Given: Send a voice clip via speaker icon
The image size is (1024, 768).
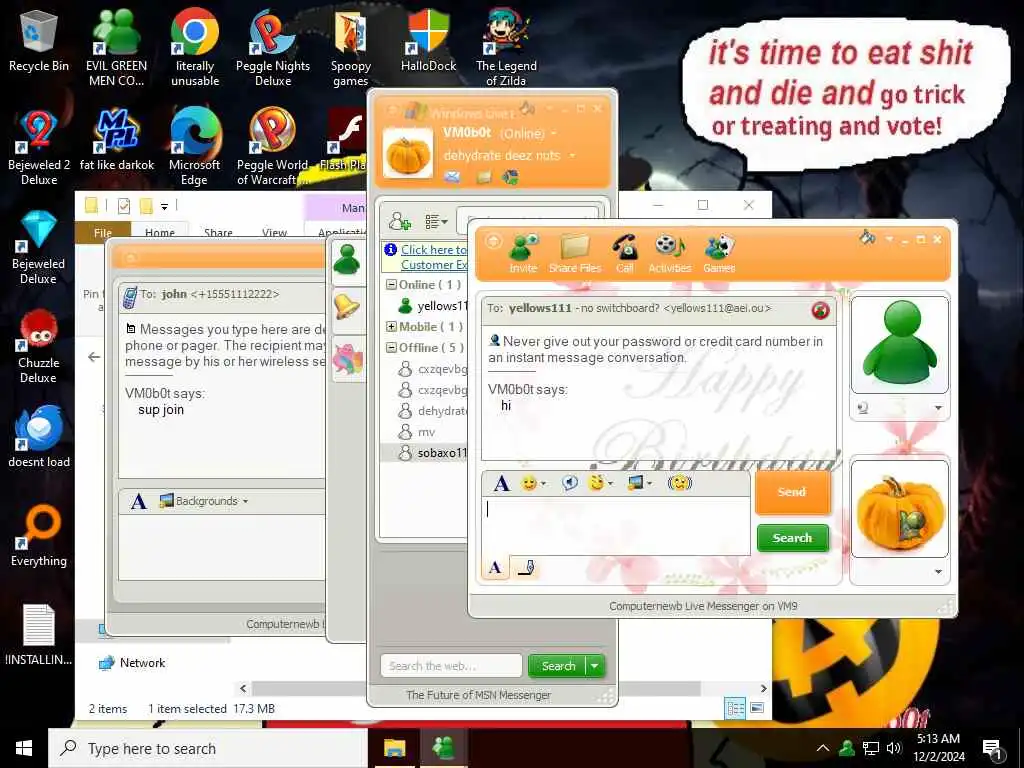Looking at the screenshot, I should (x=569, y=483).
